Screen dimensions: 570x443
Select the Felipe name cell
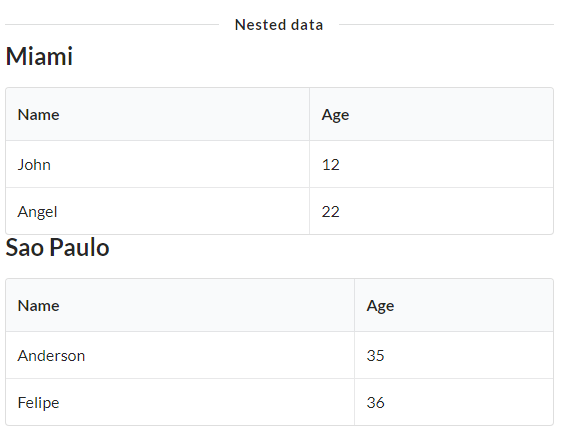180,402
